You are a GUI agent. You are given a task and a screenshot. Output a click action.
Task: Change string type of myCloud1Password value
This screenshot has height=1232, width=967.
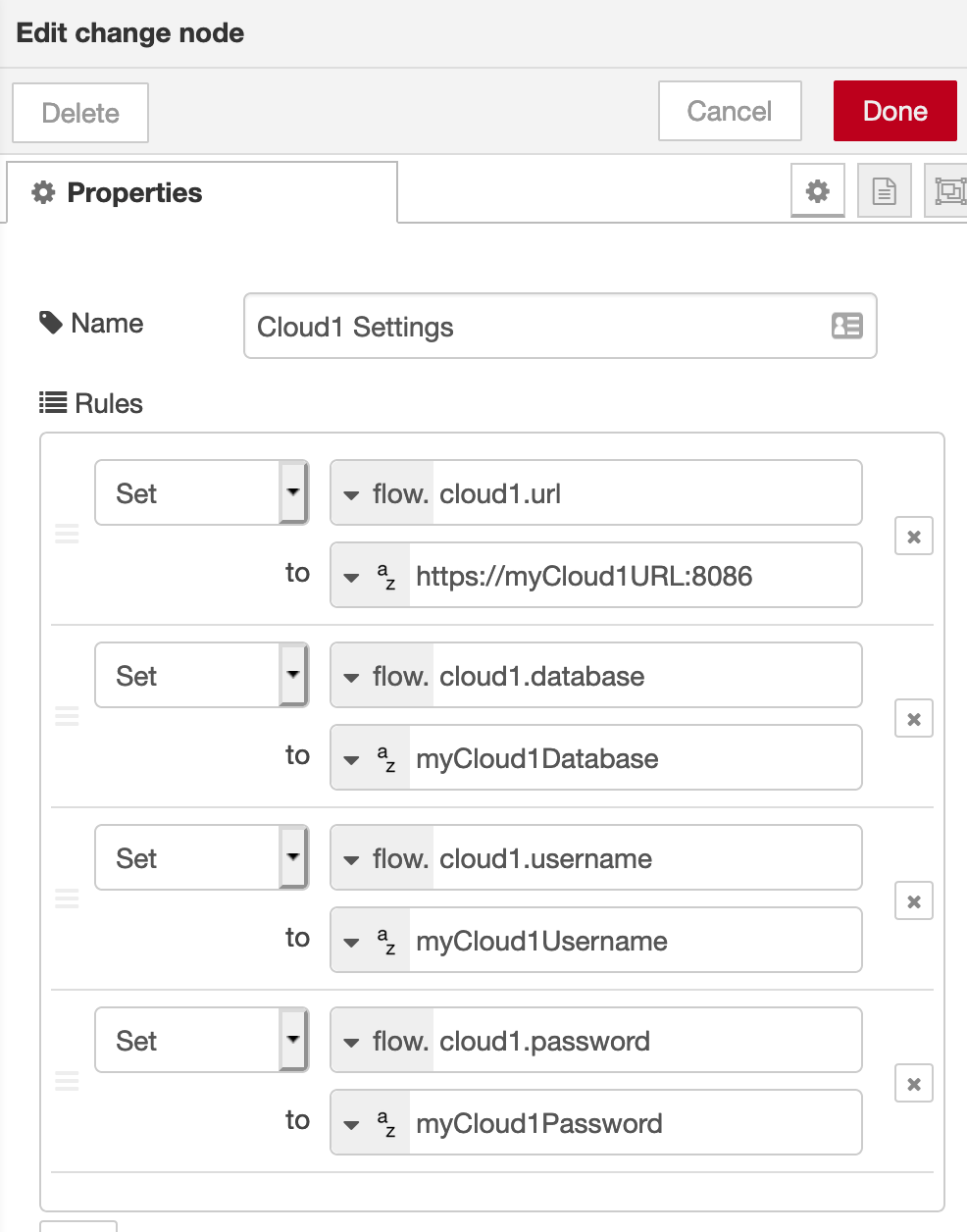click(x=371, y=1123)
